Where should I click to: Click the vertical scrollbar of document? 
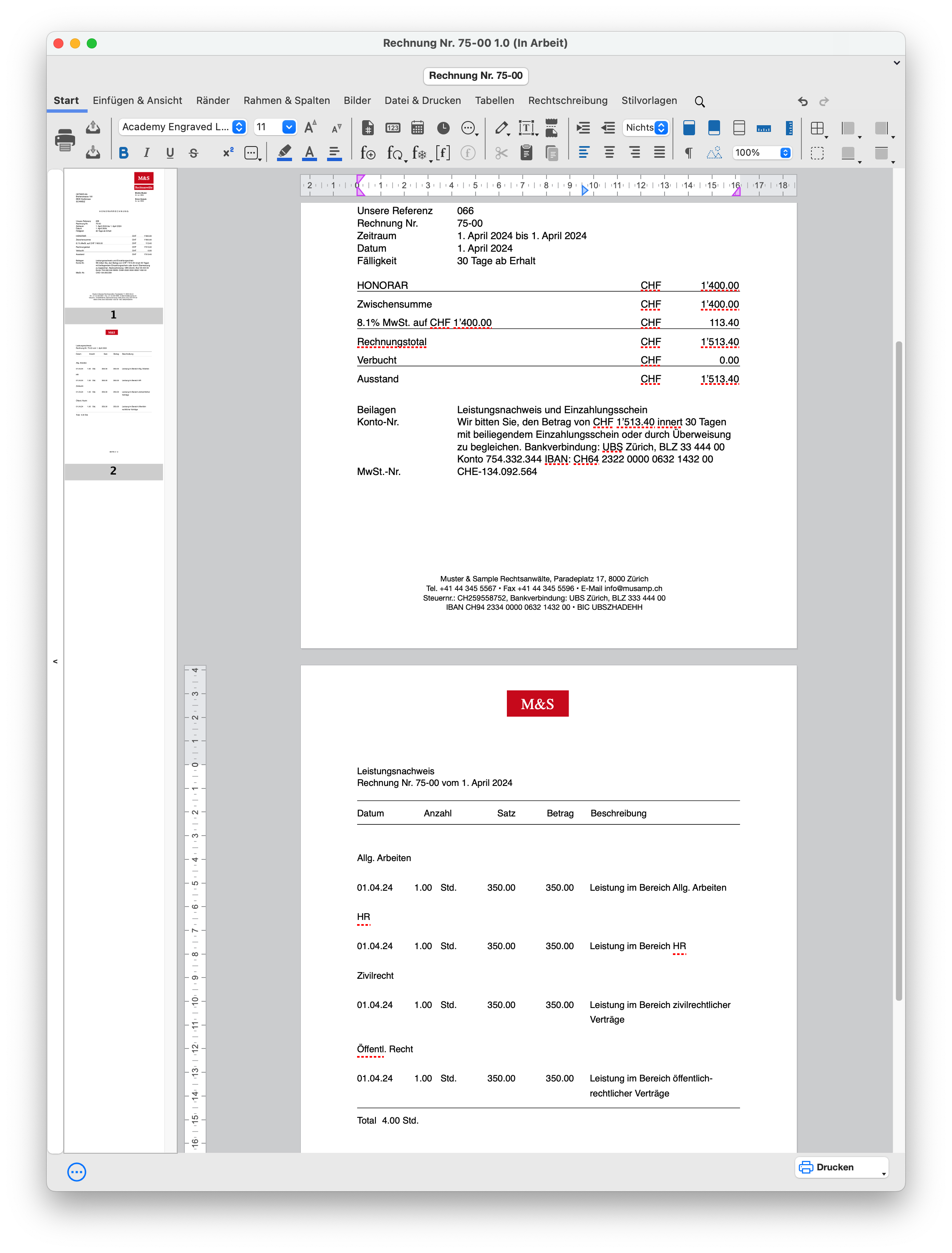pyautogui.click(x=899, y=671)
